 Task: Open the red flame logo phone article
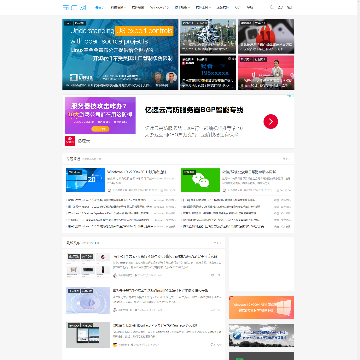266,36
